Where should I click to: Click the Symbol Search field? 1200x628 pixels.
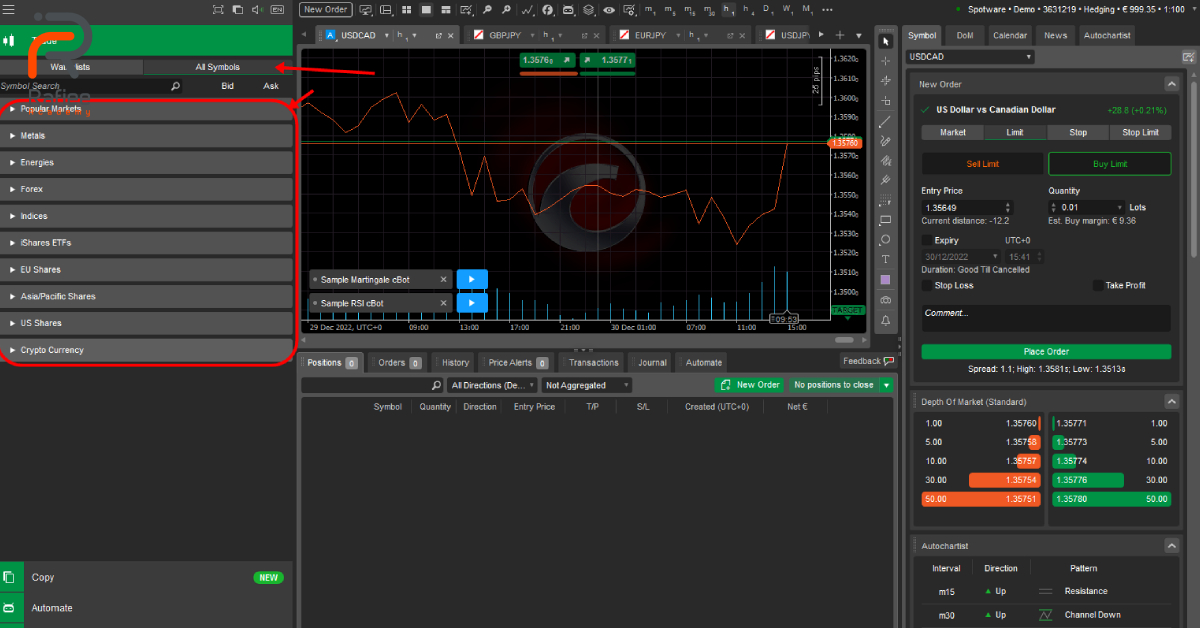tap(91, 86)
